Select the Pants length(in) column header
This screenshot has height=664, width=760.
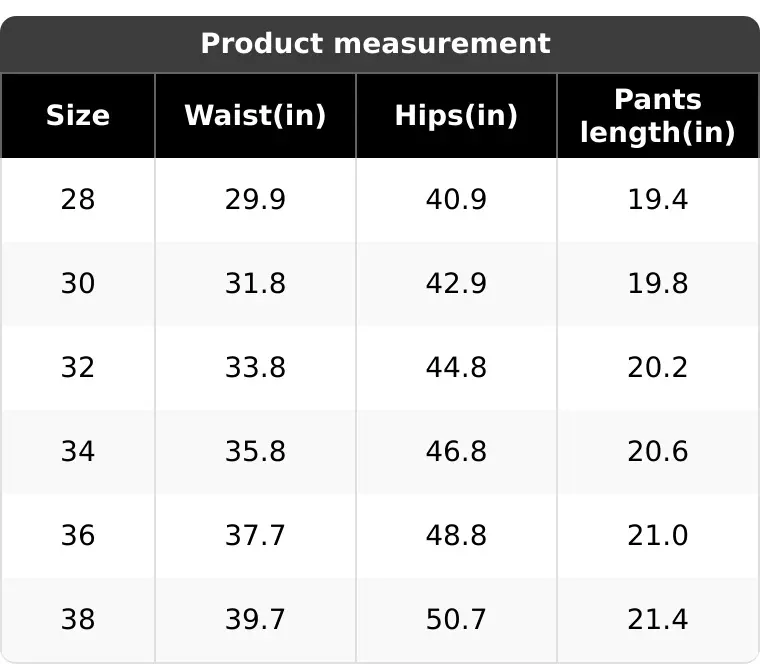tap(658, 116)
